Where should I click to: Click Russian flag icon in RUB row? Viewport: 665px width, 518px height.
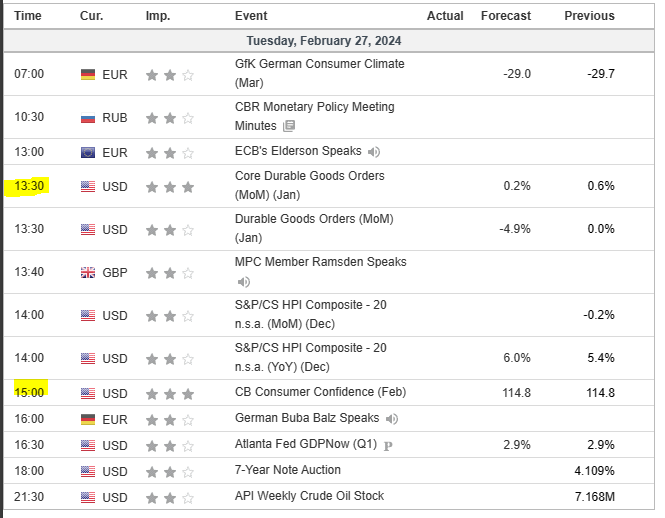pos(88,117)
